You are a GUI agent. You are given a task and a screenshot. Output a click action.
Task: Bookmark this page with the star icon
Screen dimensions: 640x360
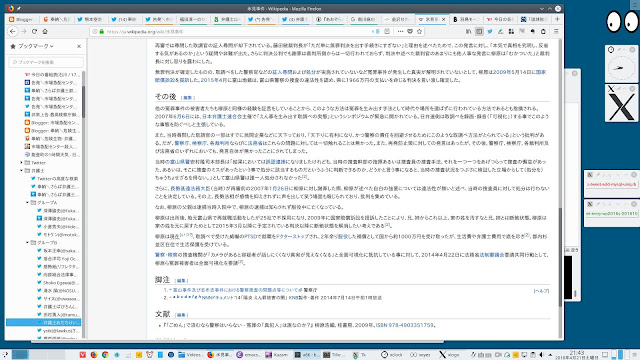419,31
